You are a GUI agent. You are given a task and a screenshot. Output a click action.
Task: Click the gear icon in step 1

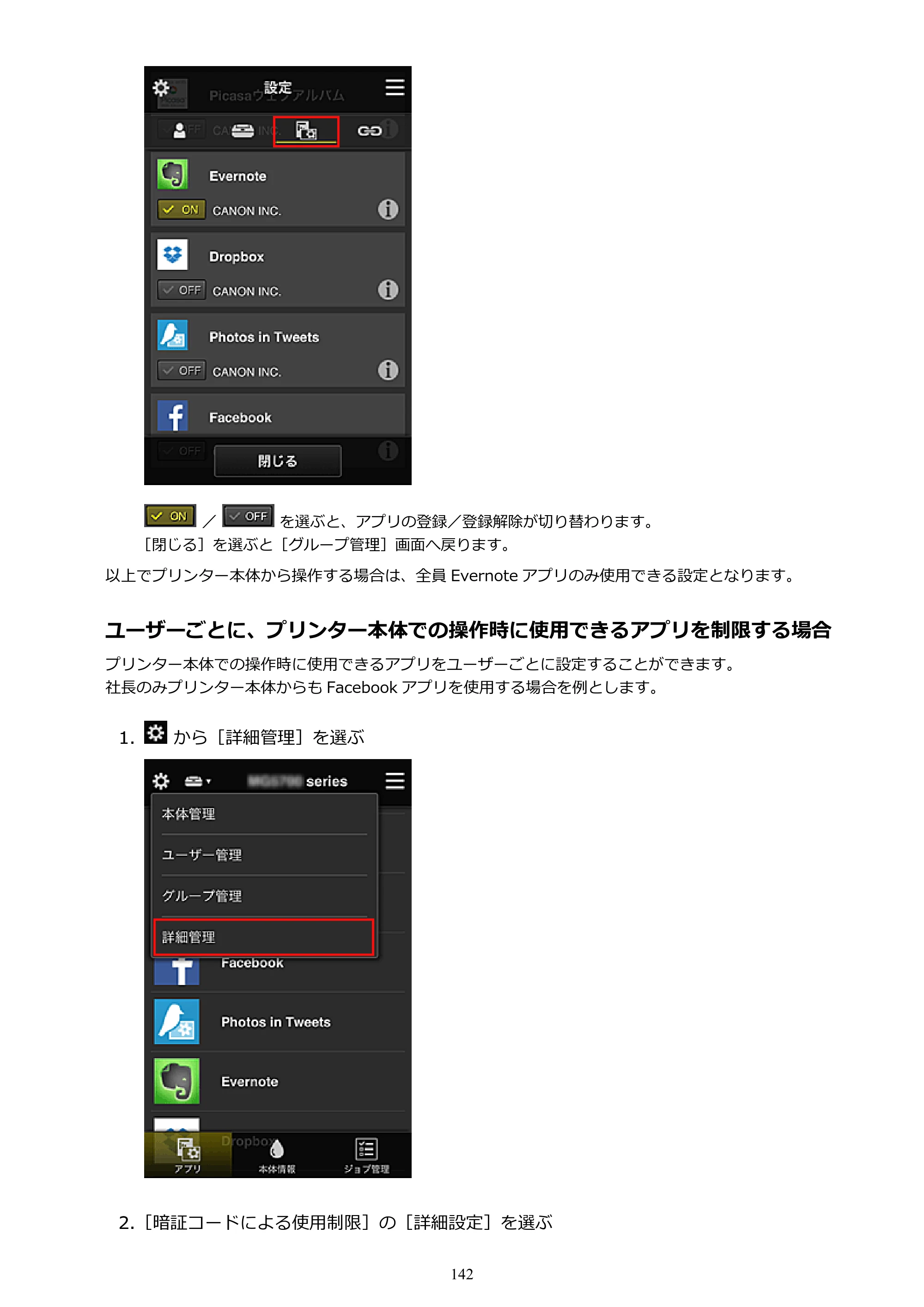point(155,733)
